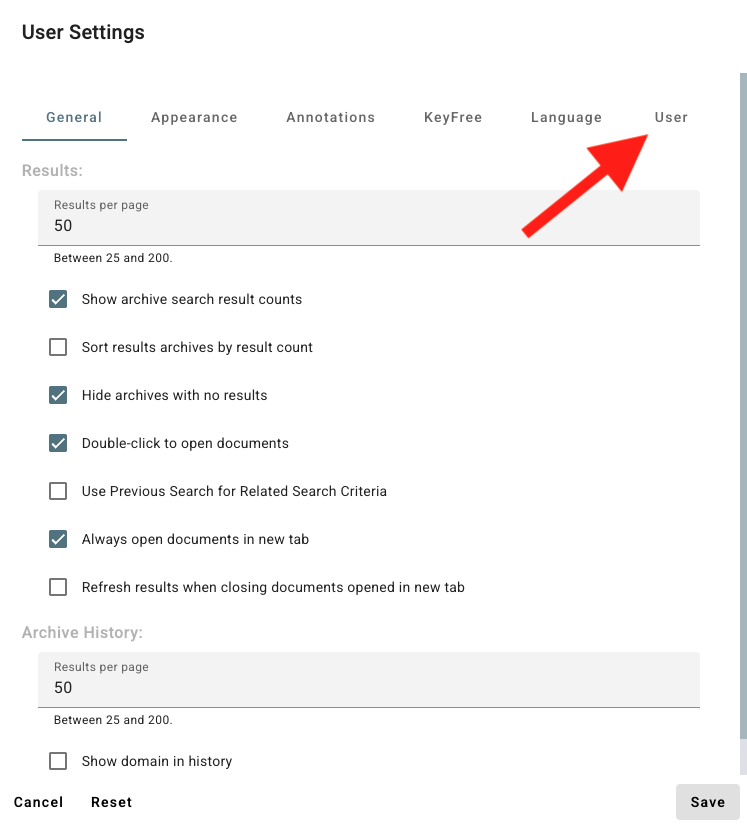The height and width of the screenshot is (826, 747).
Task: Uncheck Show archive search result counts
Action: pyautogui.click(x=58, y=299)
